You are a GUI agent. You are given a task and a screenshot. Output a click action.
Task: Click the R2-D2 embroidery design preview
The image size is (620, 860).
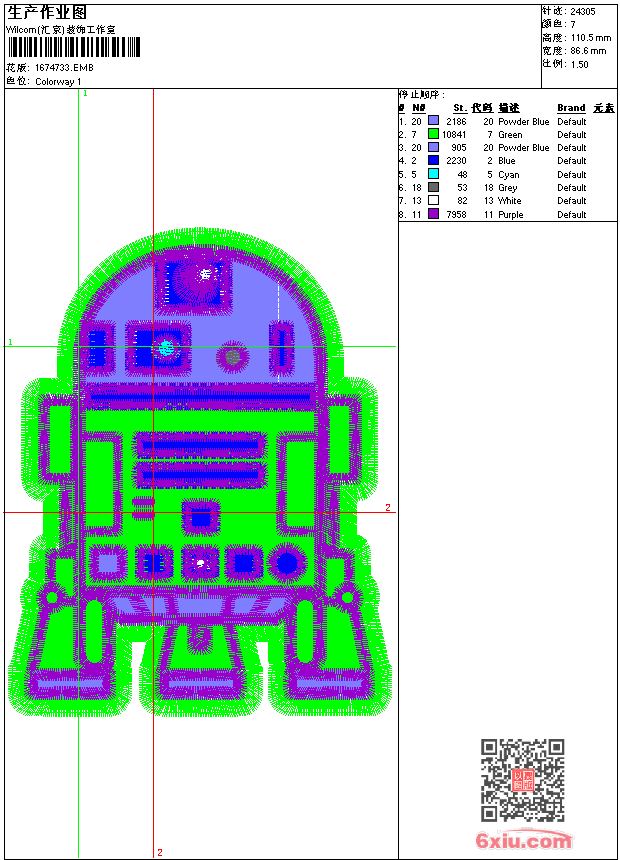[200, 472]
